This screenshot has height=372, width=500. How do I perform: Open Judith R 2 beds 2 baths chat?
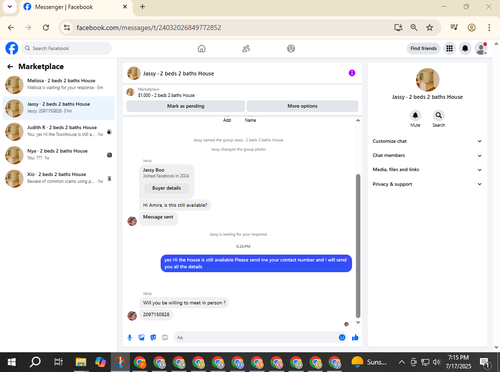59,131
